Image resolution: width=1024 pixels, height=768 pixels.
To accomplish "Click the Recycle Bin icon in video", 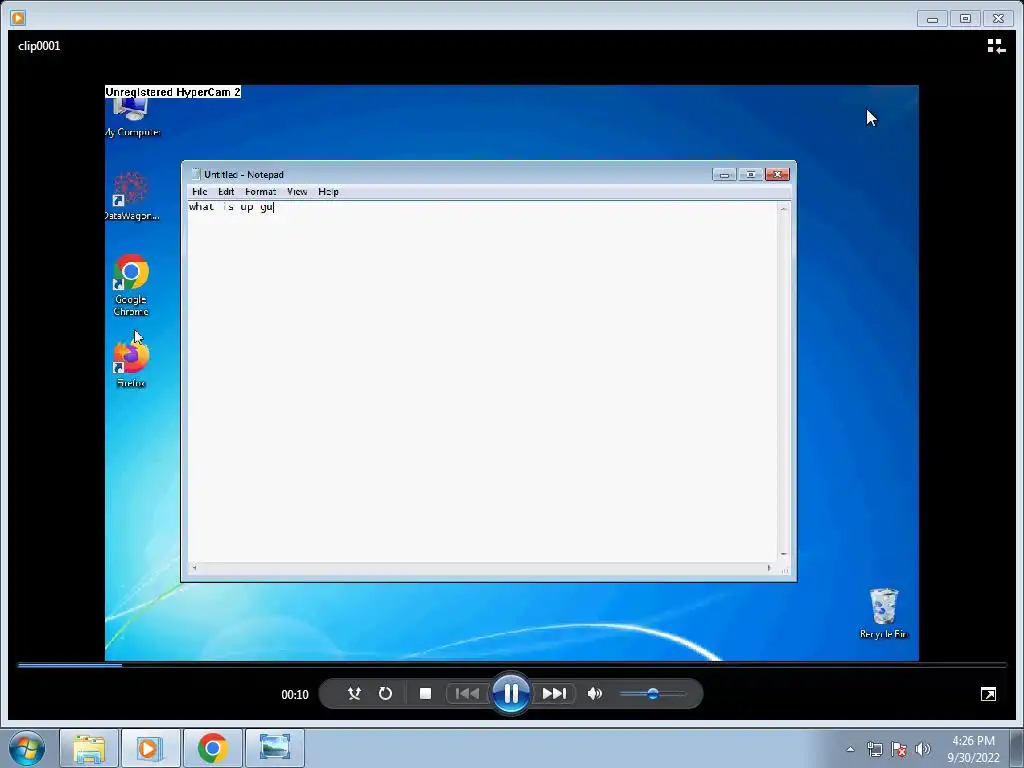I will [884, 613].
